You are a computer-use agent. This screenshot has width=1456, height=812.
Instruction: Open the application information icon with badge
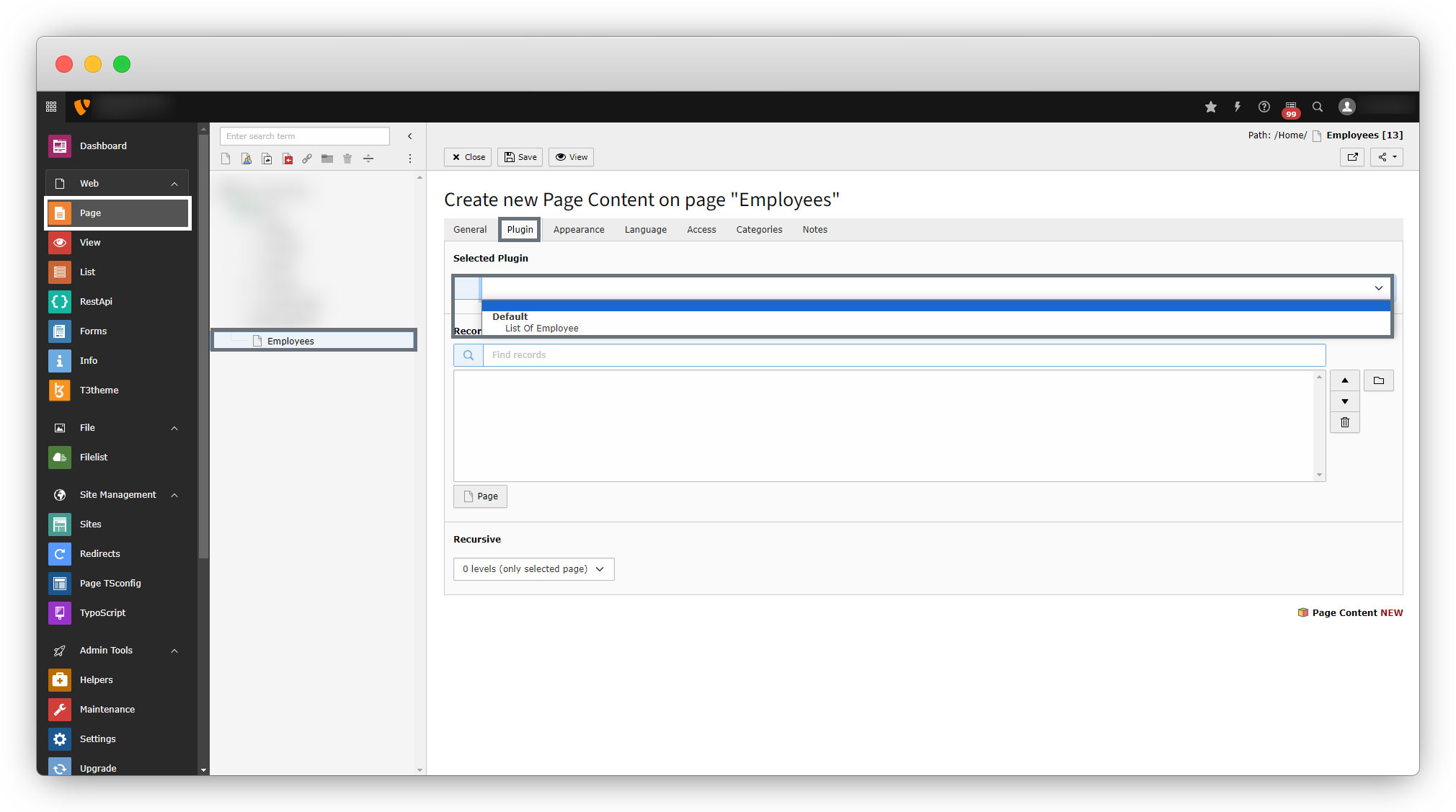[x=1290, y=107]
